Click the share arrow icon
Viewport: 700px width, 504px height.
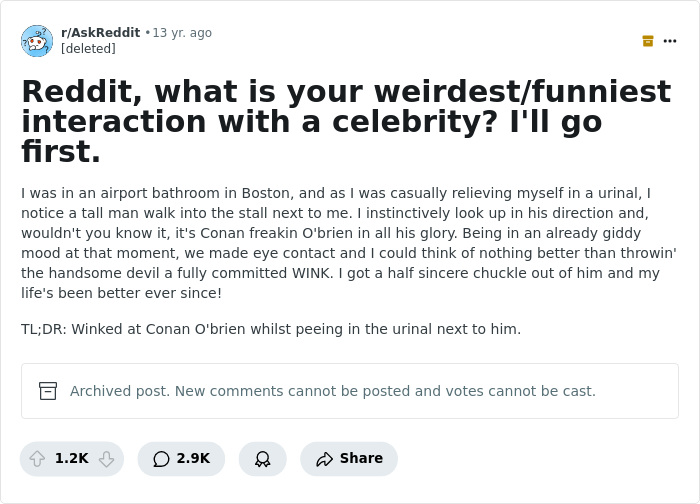point(324,459)
